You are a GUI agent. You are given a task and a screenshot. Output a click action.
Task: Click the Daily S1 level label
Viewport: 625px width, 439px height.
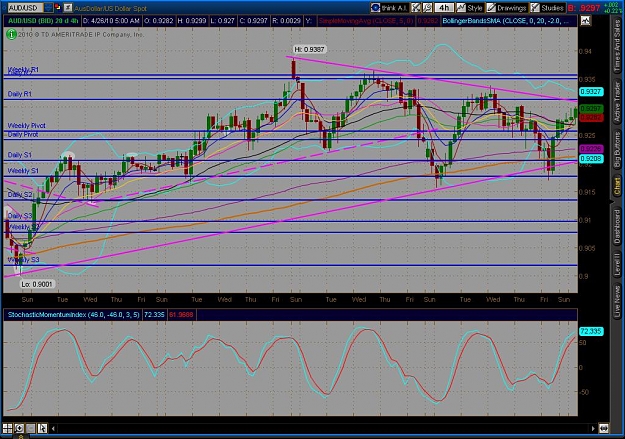(20, 155)
